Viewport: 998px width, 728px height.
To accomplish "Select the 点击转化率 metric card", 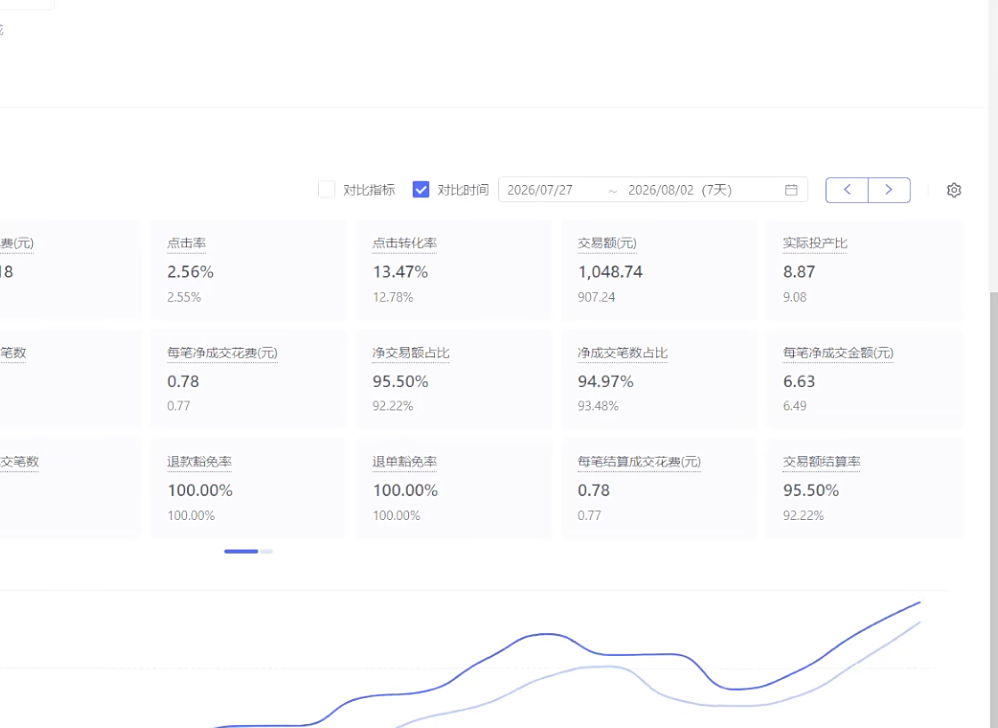I will click(x=454, y=270).
